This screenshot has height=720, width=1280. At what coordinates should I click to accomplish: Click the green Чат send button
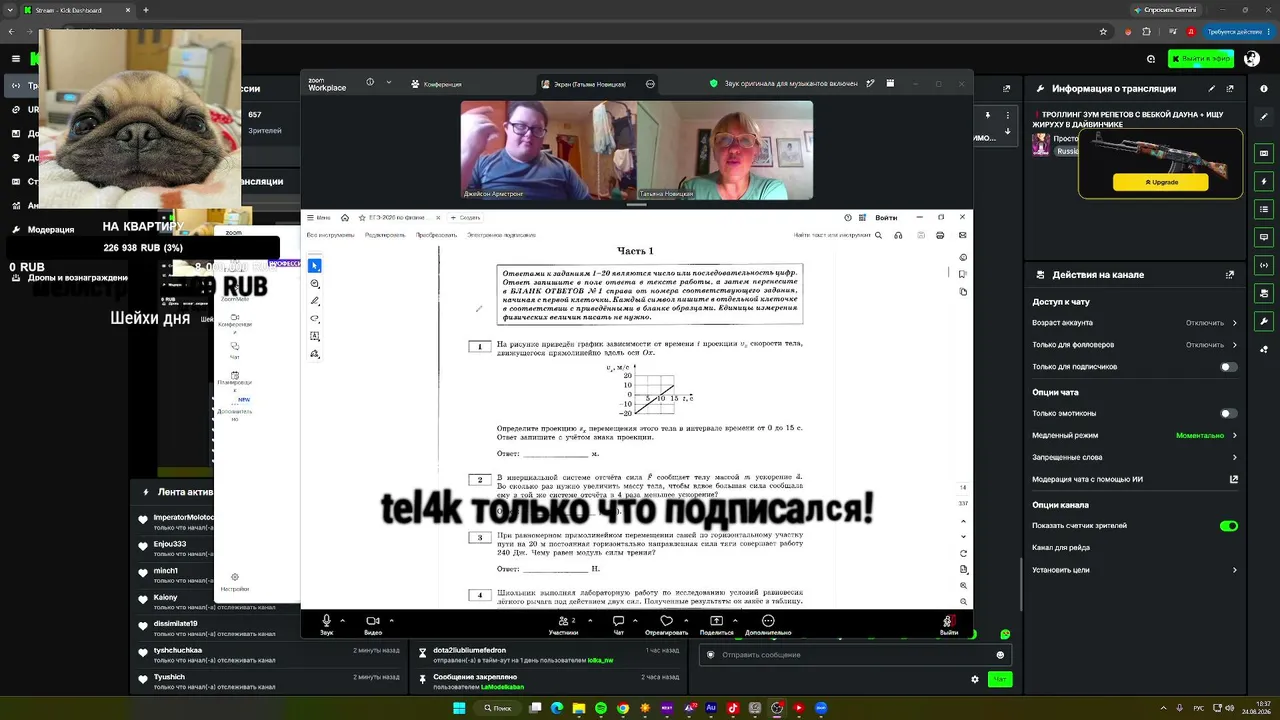[x=999, y=679]
